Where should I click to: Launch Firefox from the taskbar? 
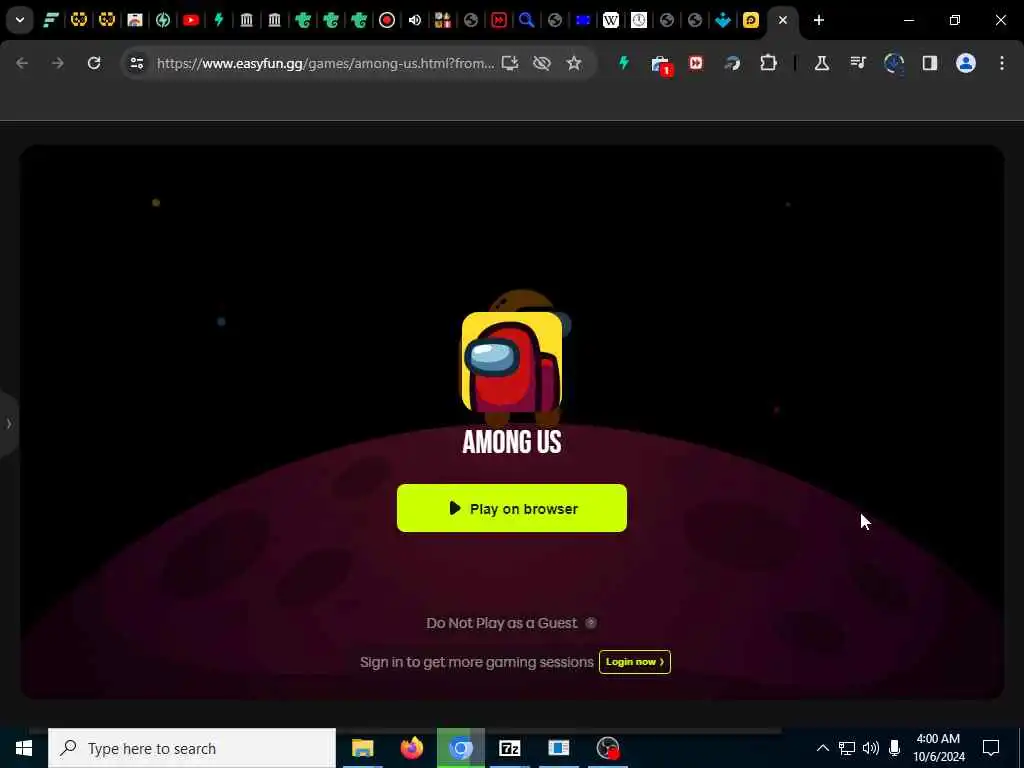411,748
